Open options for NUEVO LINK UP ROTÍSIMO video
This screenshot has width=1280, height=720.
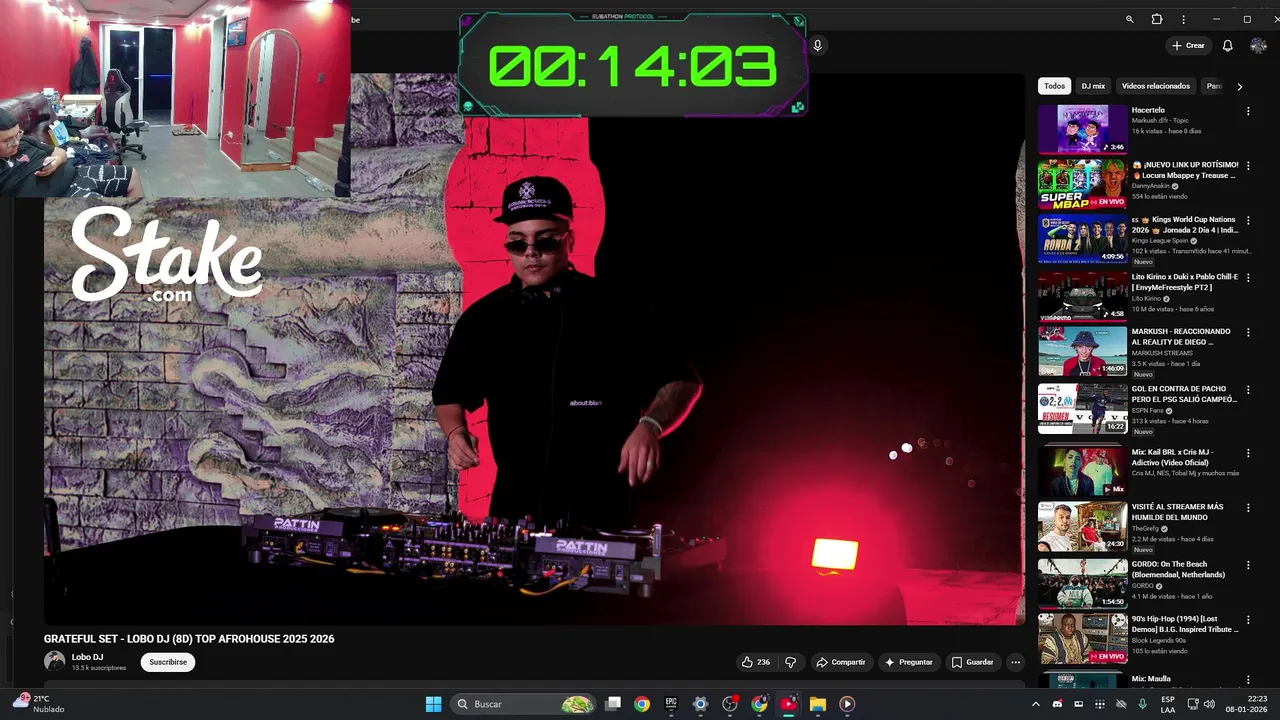1248,166
